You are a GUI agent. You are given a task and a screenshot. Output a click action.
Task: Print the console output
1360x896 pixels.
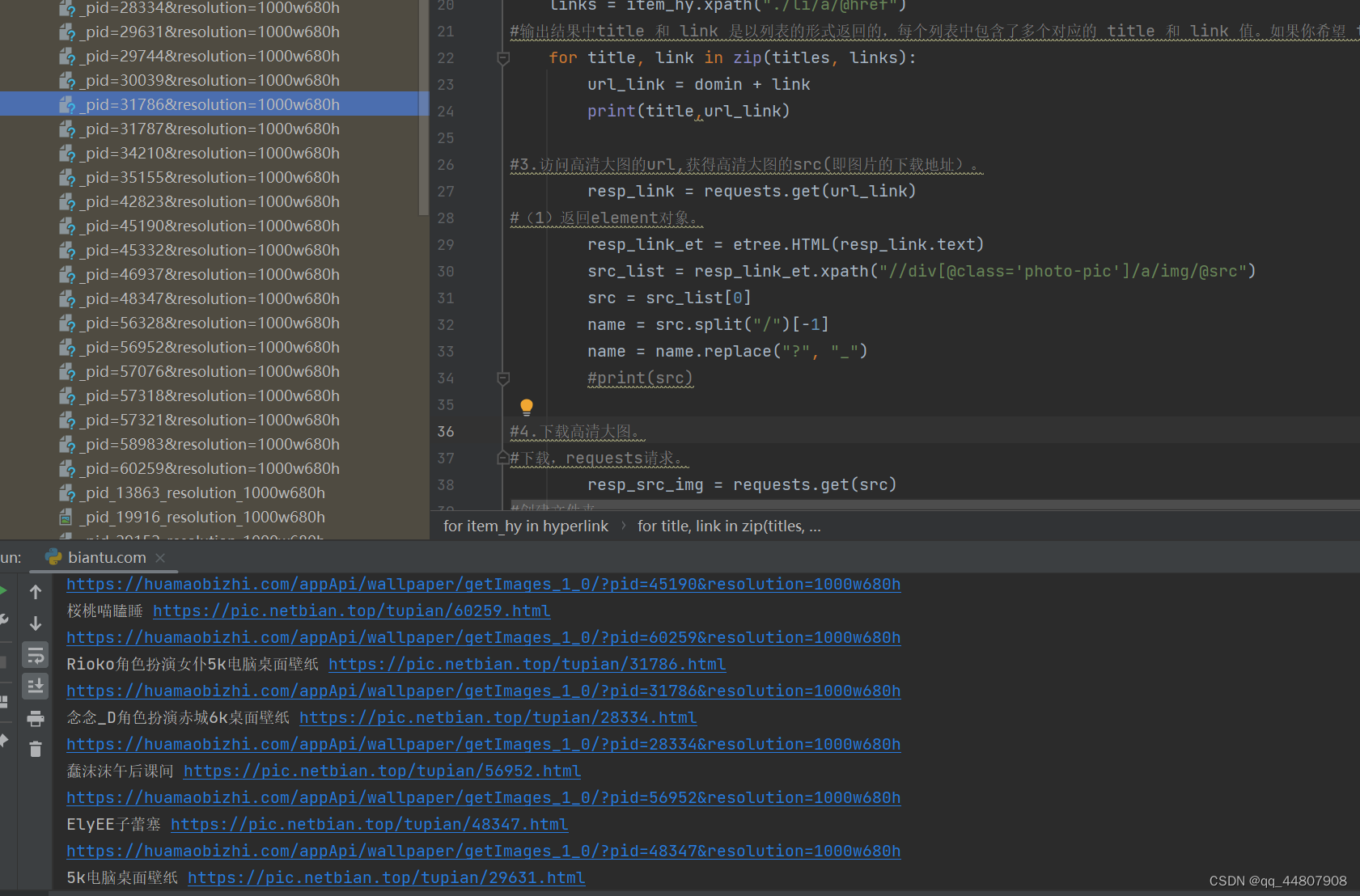click(x=36, y=718)
